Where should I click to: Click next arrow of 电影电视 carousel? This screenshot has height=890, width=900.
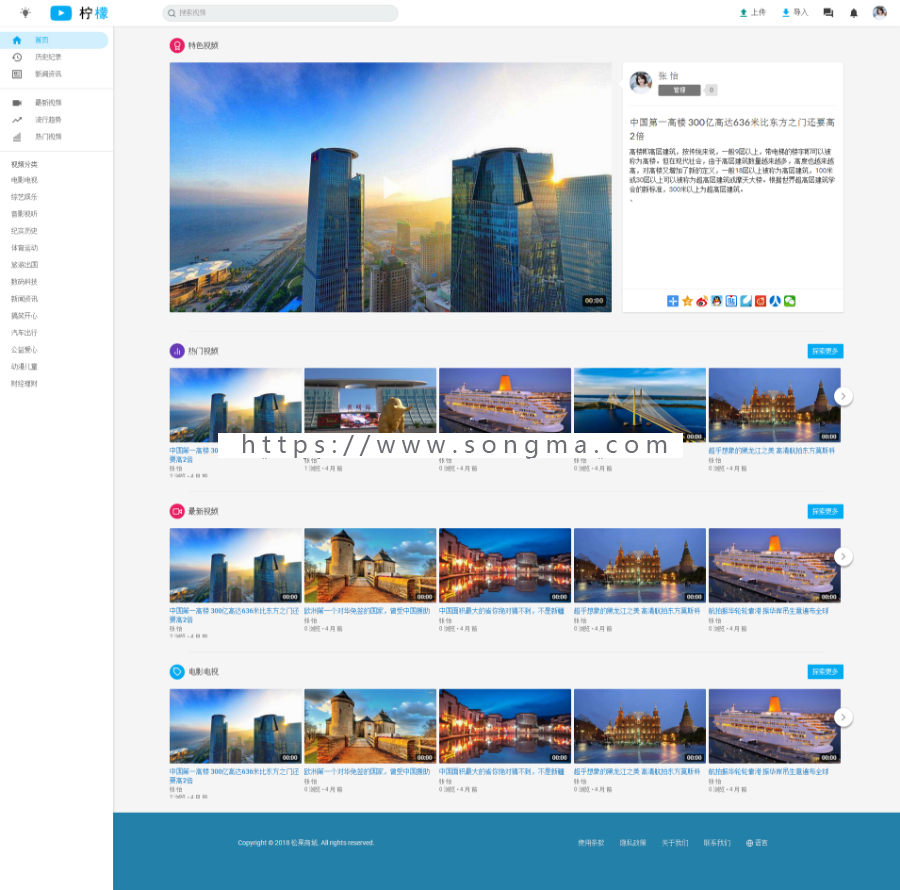843,717
